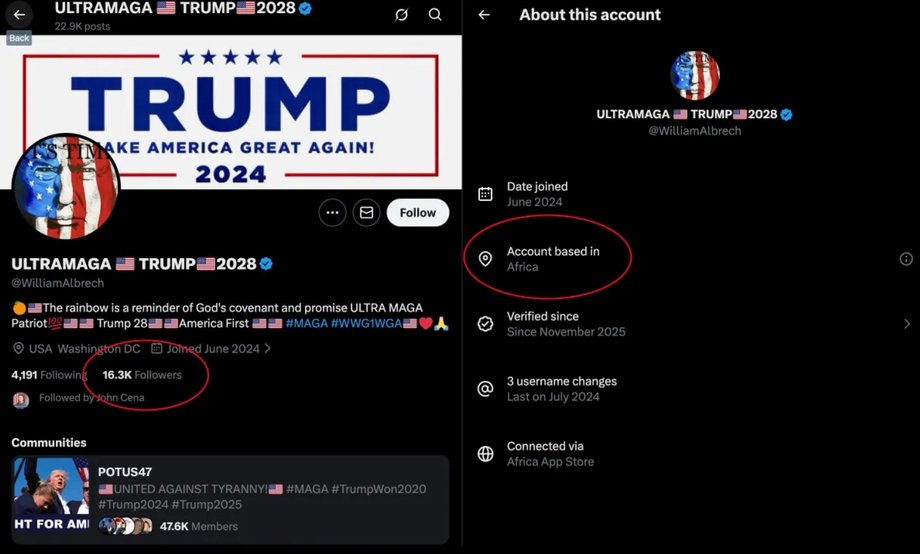Expand the Verified since chevron

tap(907, 324)
